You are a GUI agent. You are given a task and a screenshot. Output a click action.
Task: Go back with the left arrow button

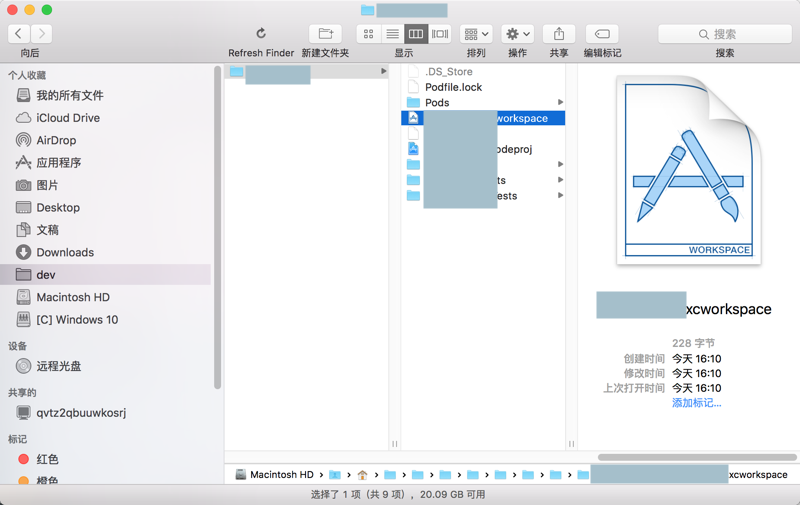point(19,34)
